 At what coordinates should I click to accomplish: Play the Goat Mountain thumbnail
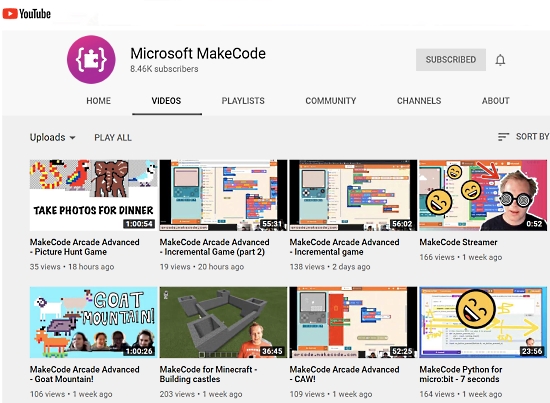[x=94, y=322]
